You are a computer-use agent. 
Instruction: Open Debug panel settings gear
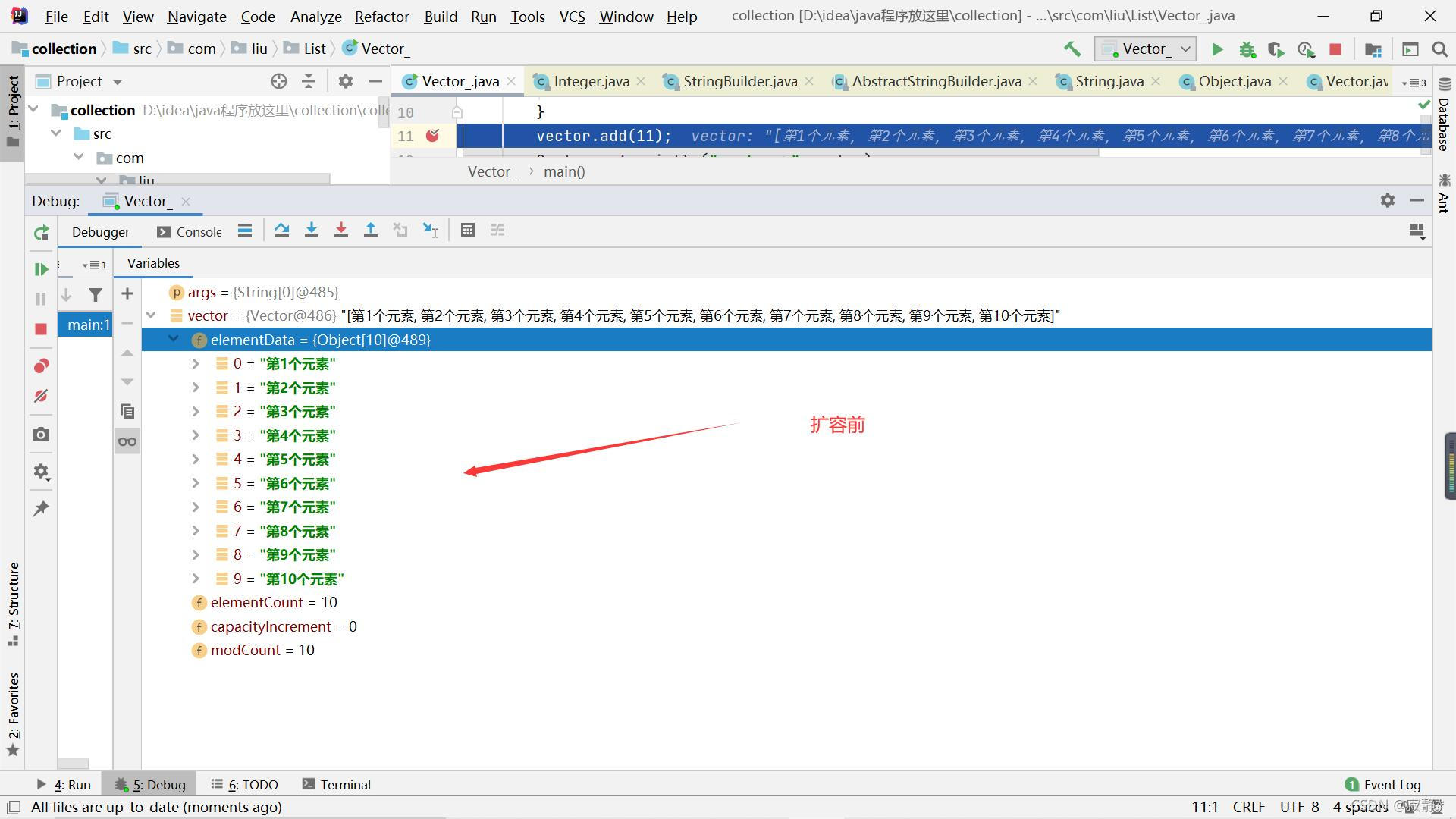pyautogui.click(x=1388, y=200)
